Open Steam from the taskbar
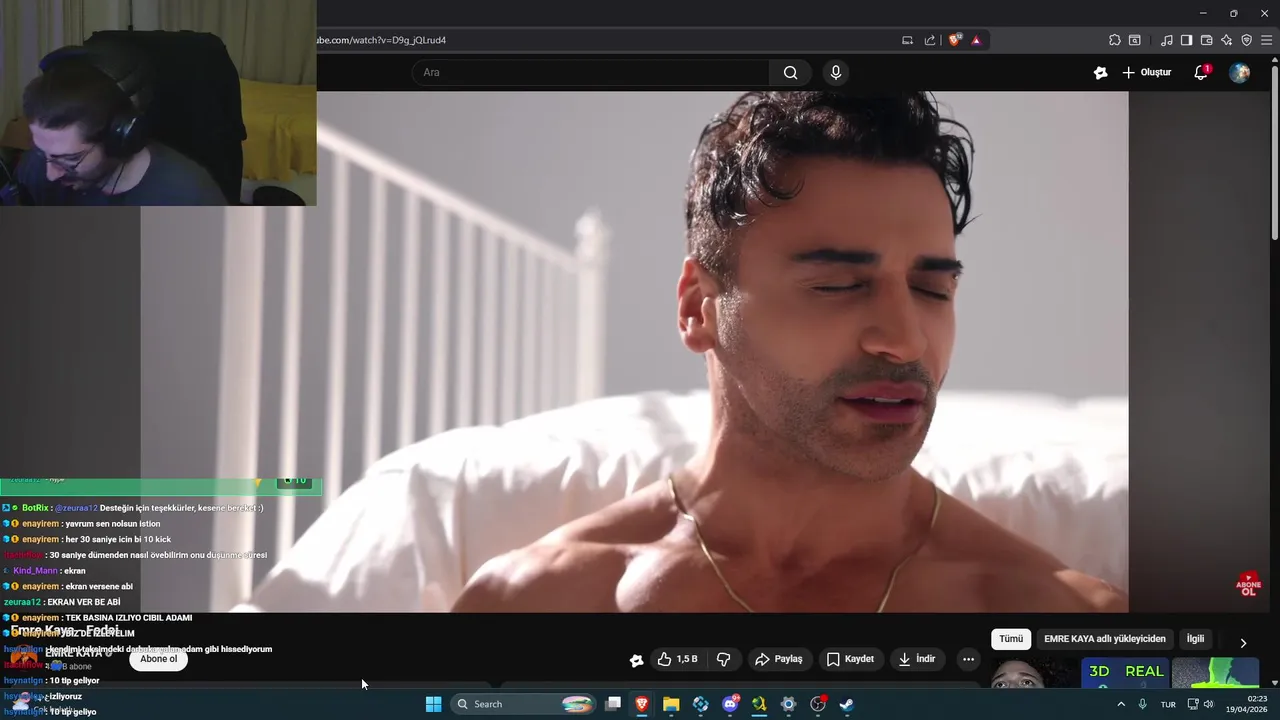1280x720 pixels. (847, 704)
